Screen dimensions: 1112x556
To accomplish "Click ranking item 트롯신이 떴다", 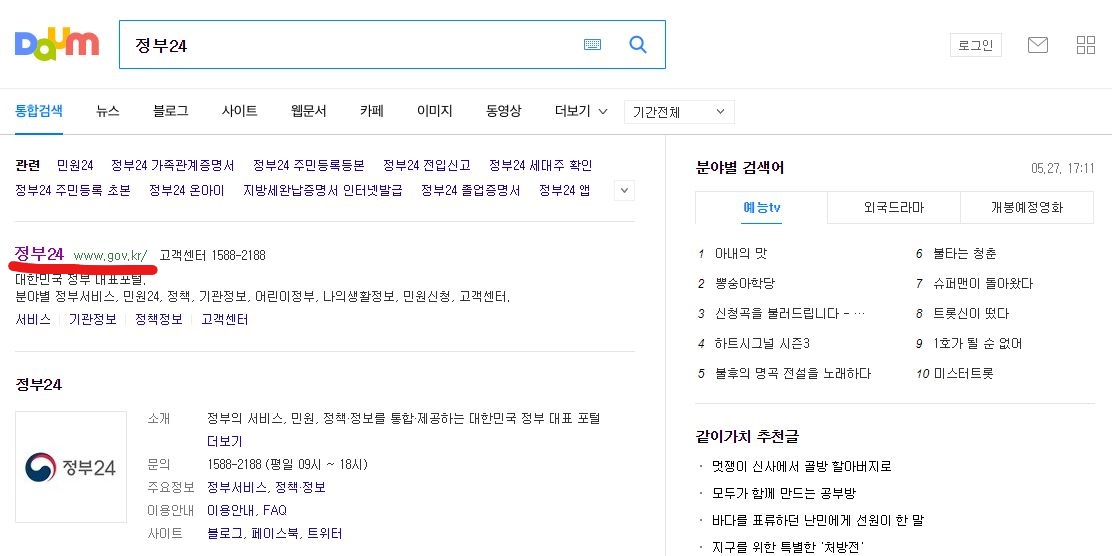I will tap(971, 313).
